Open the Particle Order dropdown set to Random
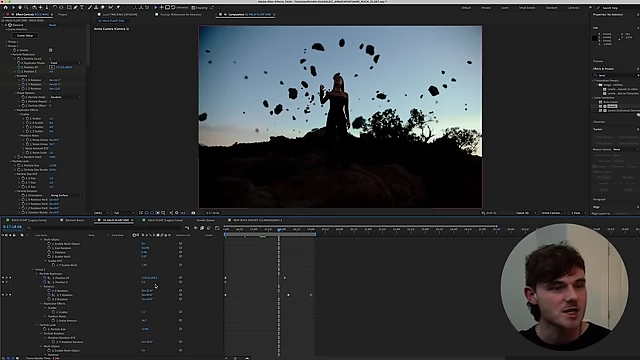 point(65,97)
